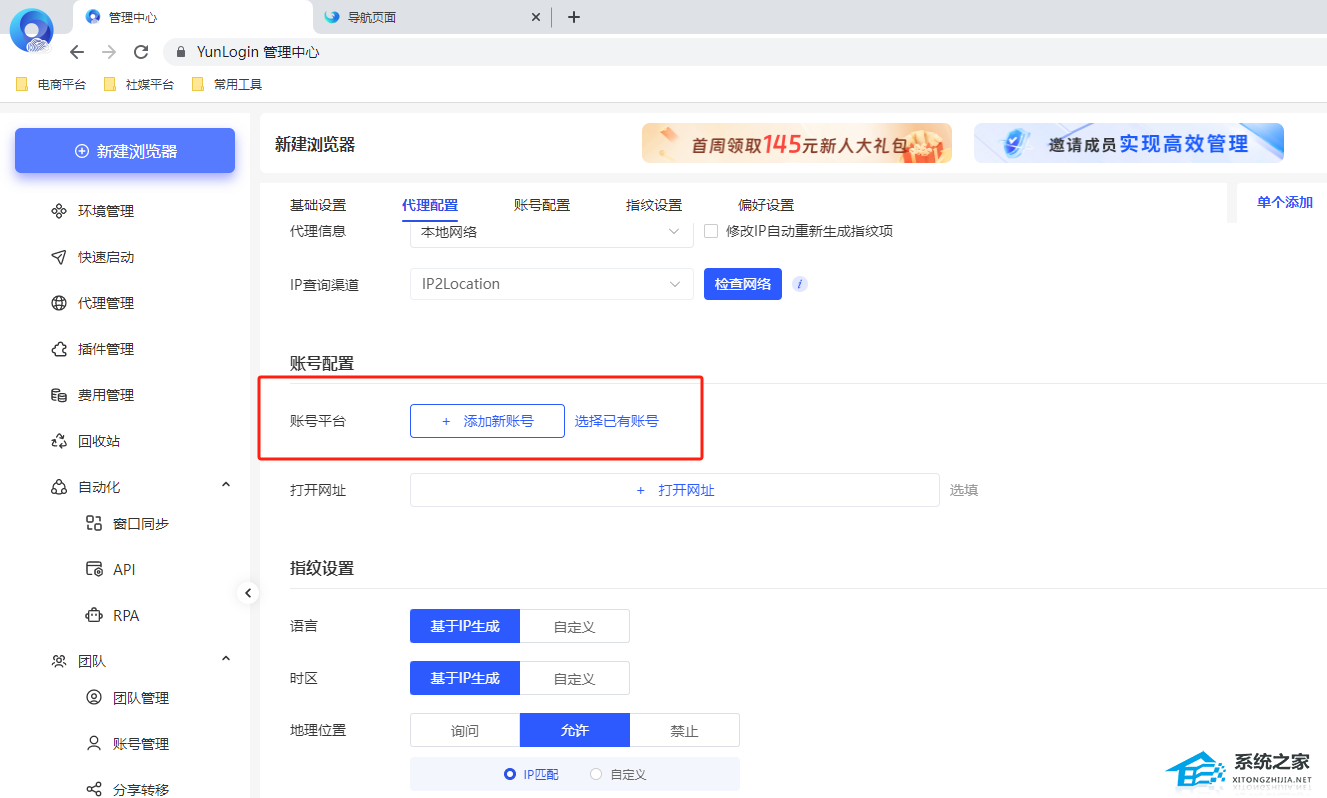Select the 窗口同步 icon in sidebar
The width and height of the screenshot is (1327, 798).
tap(94, 523)
